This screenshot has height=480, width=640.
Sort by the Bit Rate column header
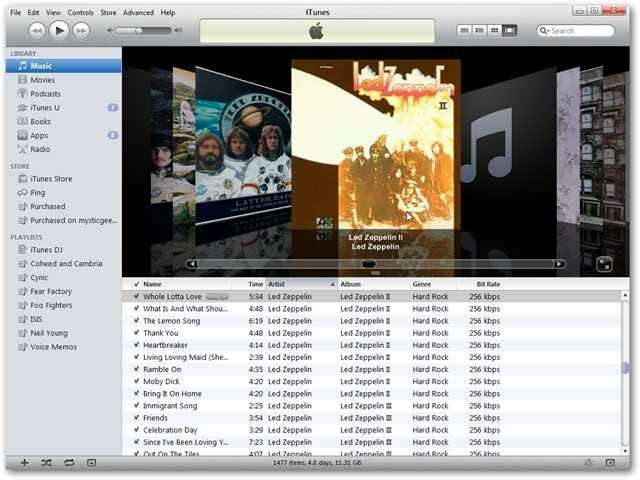[x=480, y=284]
